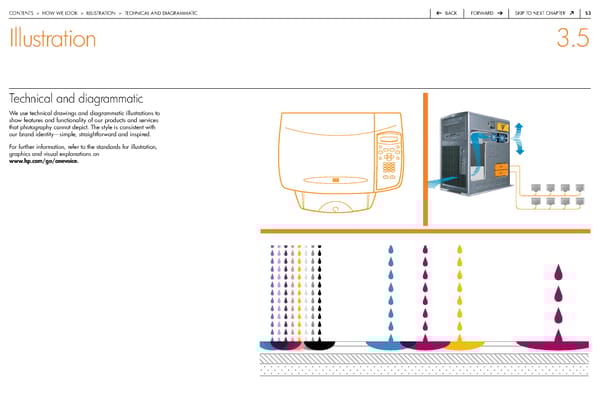Screen dimensions: 600x400
Task: Click the HP logo on the printer tray
Action: (x=337, y=181)
